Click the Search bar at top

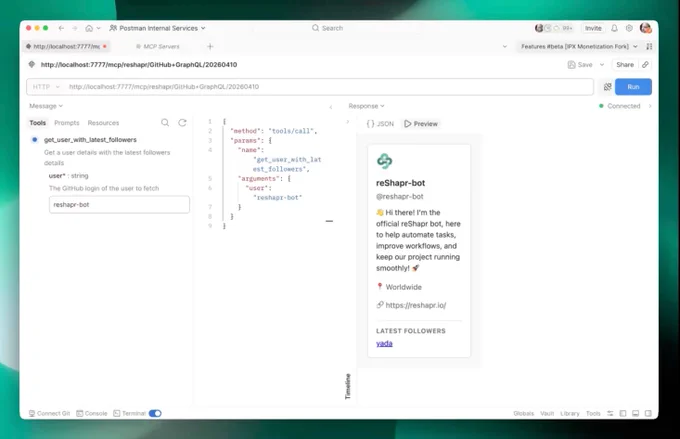click(327, 28)
